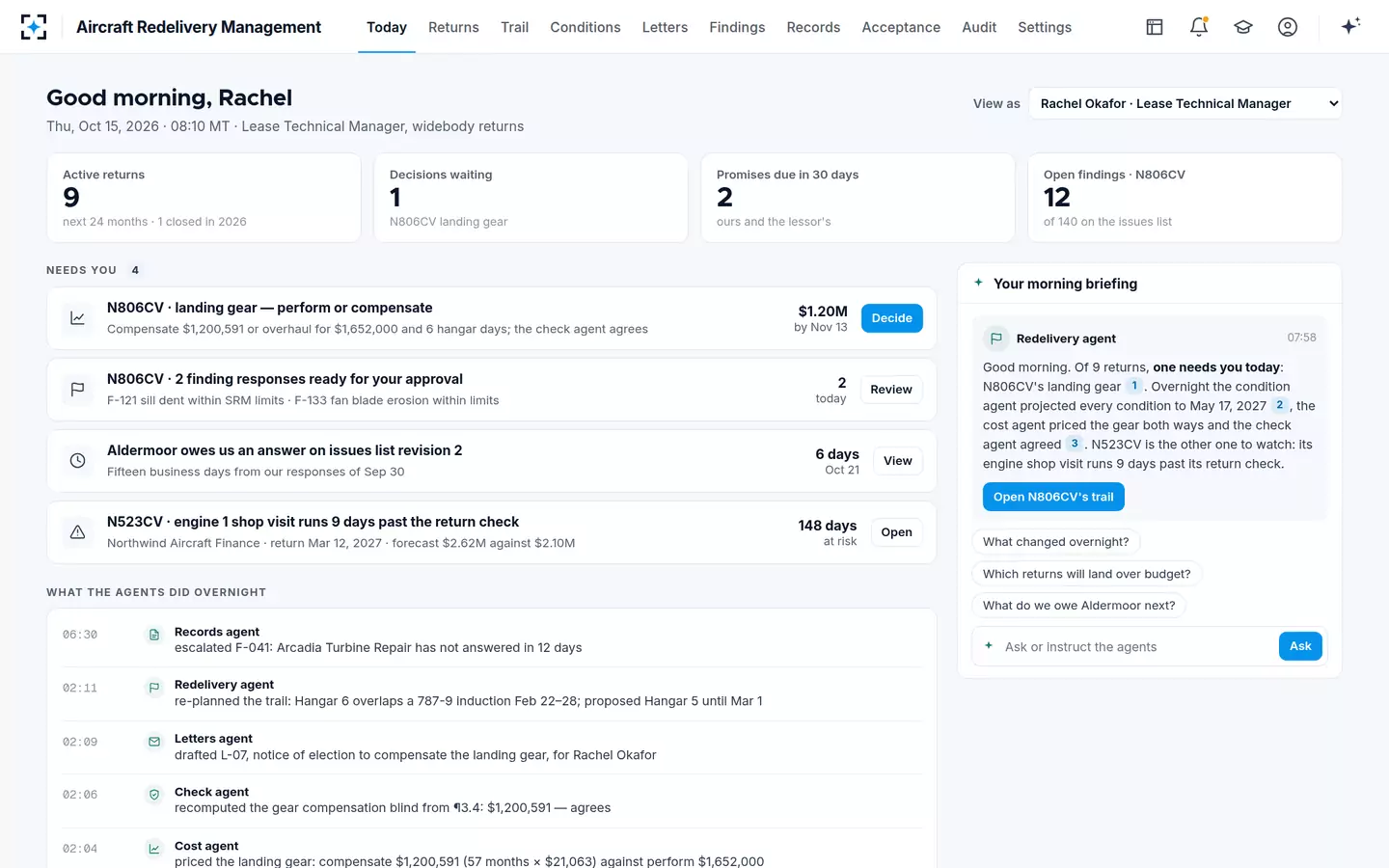
Task: Open the Audit tab
Action: (x=979, y=27)
